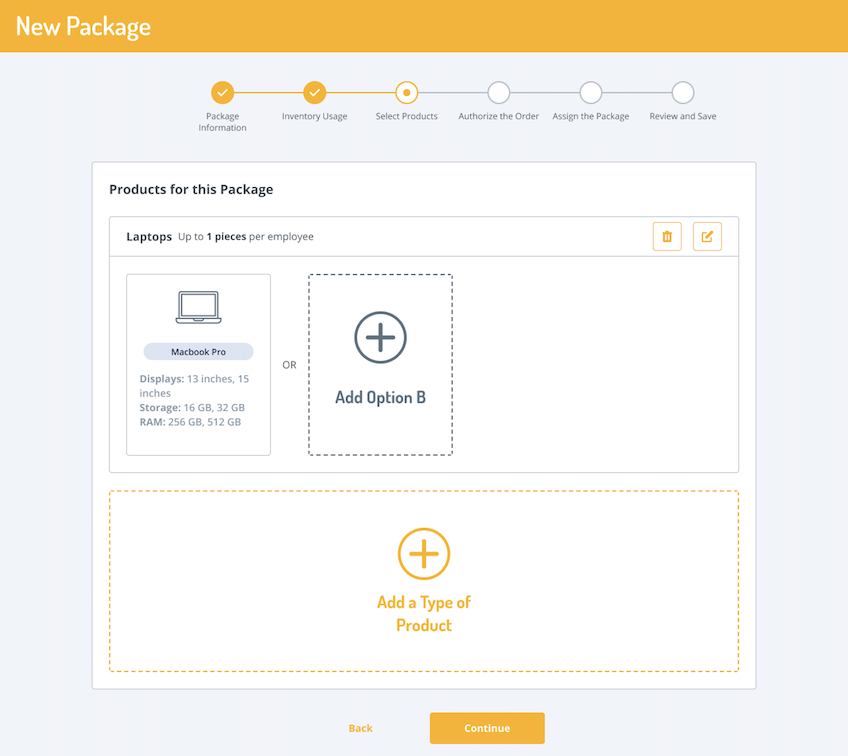Image resolution: width=848 pixels, height=756 pixels.
Task: Click the Add a Type of Product plus icon
Action: (x=424, y=553)
